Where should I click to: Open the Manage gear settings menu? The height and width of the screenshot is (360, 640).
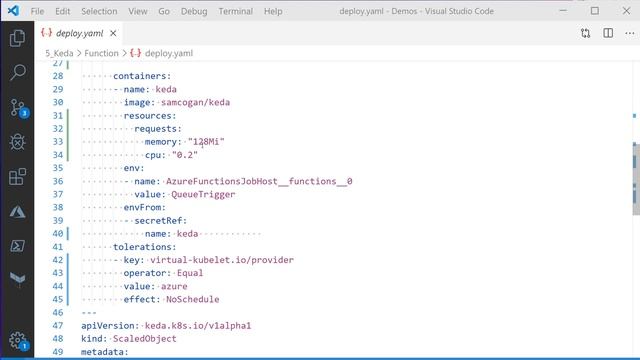point(18,340)
